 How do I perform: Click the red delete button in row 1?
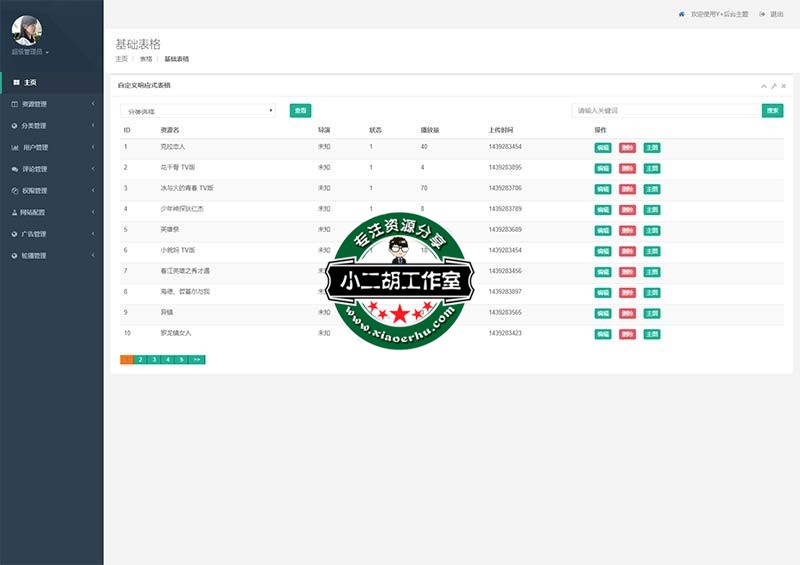pyautogui.click(x=627, y=147)
